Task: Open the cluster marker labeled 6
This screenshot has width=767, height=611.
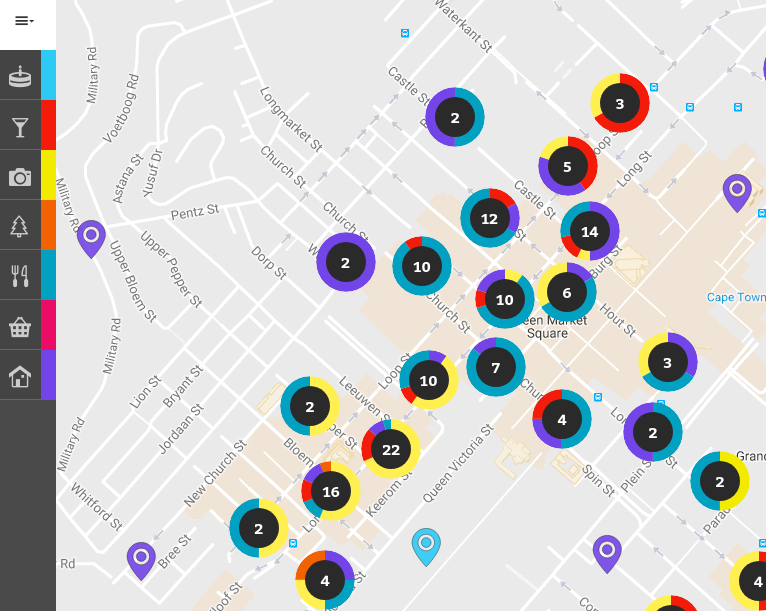Action: (567, 292)
